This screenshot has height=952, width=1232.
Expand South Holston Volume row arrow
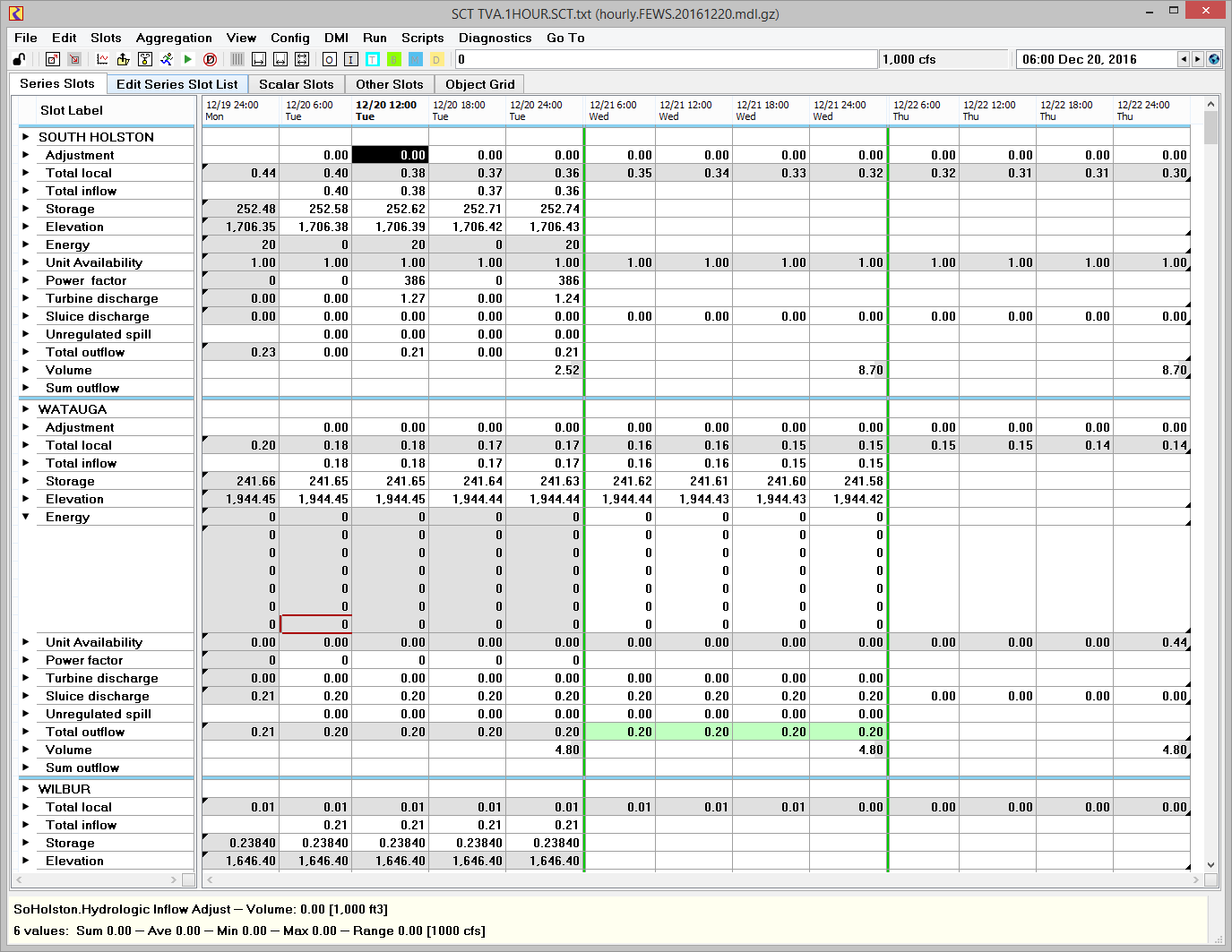pyautogui.click(x=26, y=370)
